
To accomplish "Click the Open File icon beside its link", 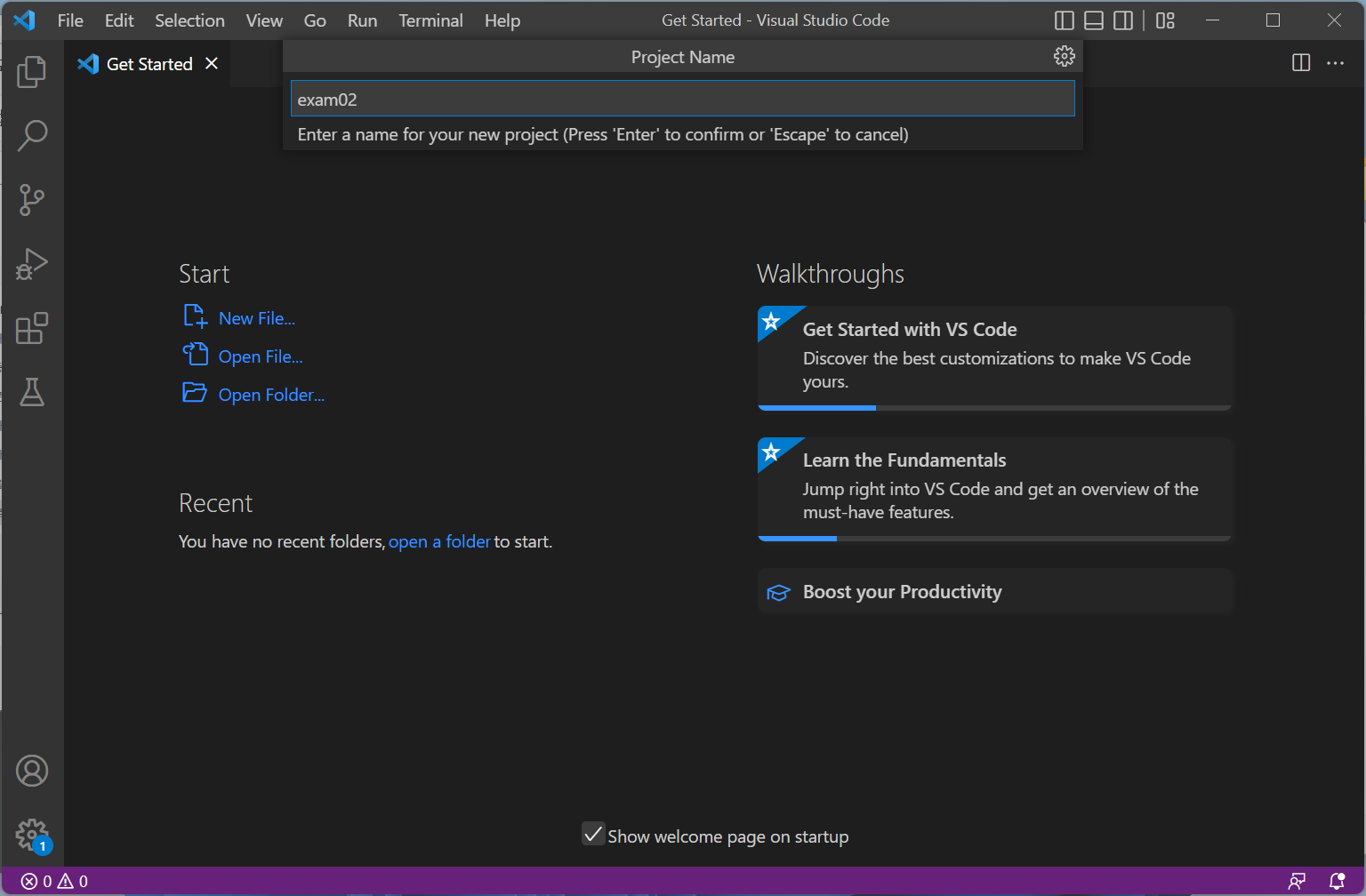I will point(195,354).
